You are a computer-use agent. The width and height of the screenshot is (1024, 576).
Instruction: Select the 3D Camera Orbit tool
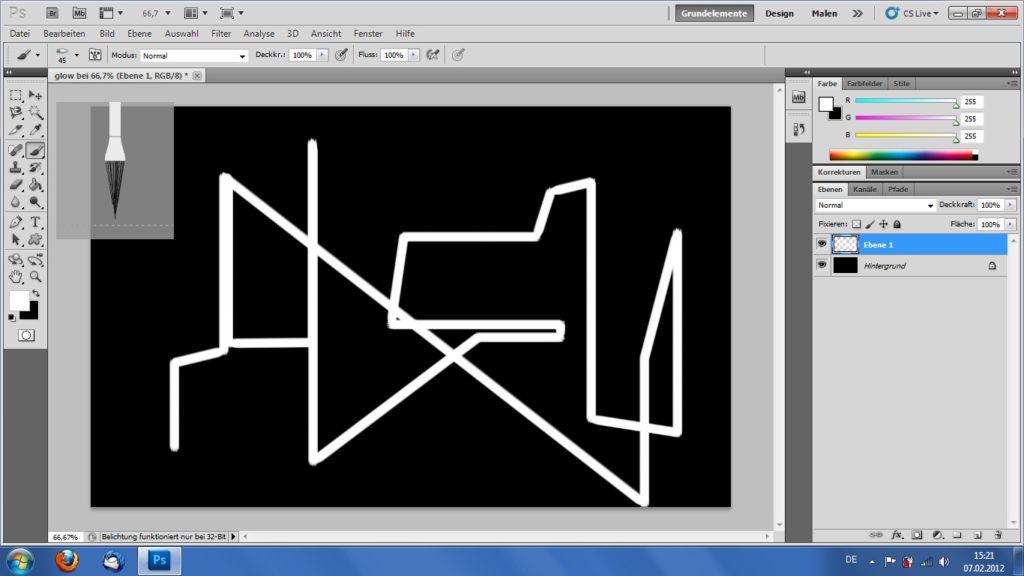click(x=35, y=260)
